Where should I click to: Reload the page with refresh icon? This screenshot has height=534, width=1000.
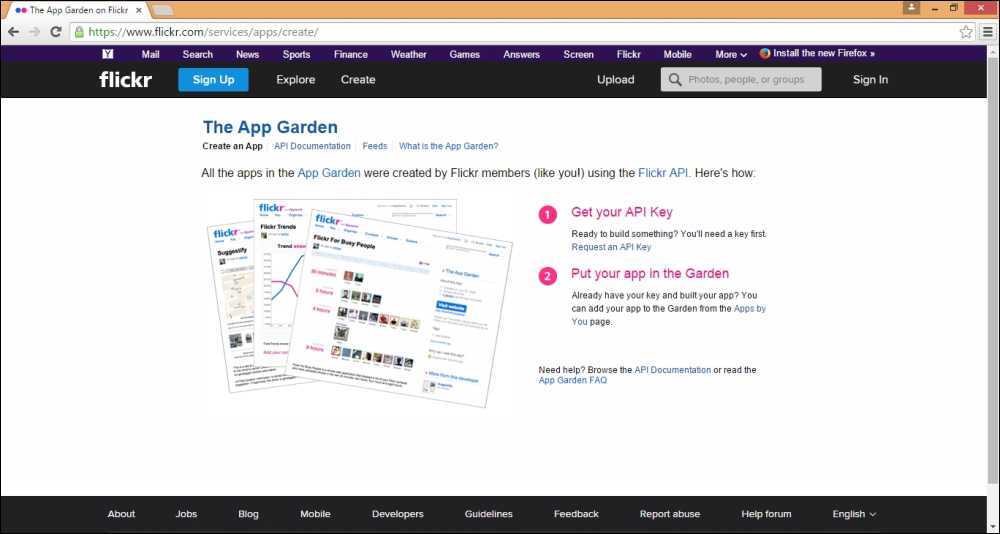55,32
